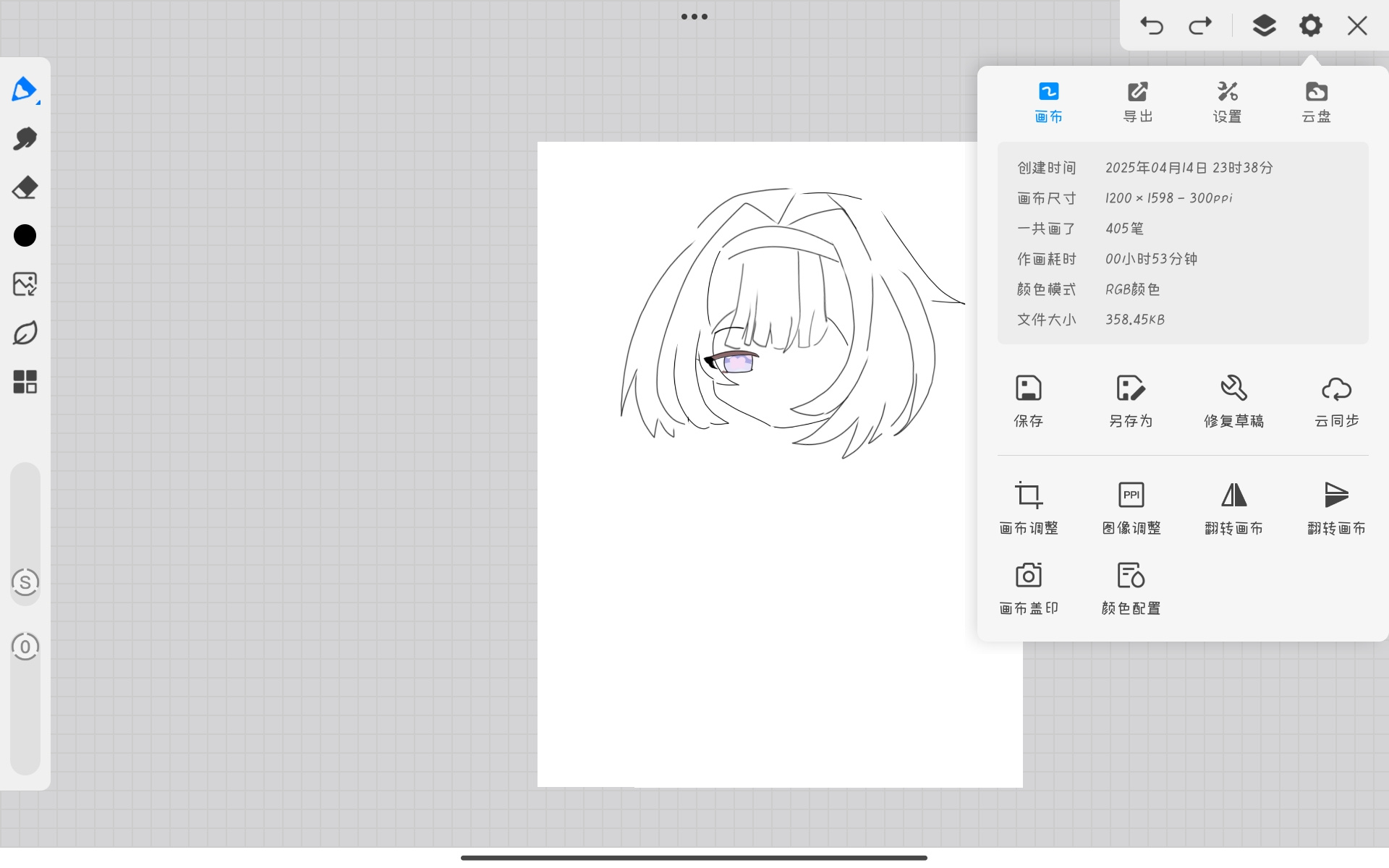Screen dimensions: 1389x868
Task: Toggle the circled 0 button
Action: (x=25, y=647)
